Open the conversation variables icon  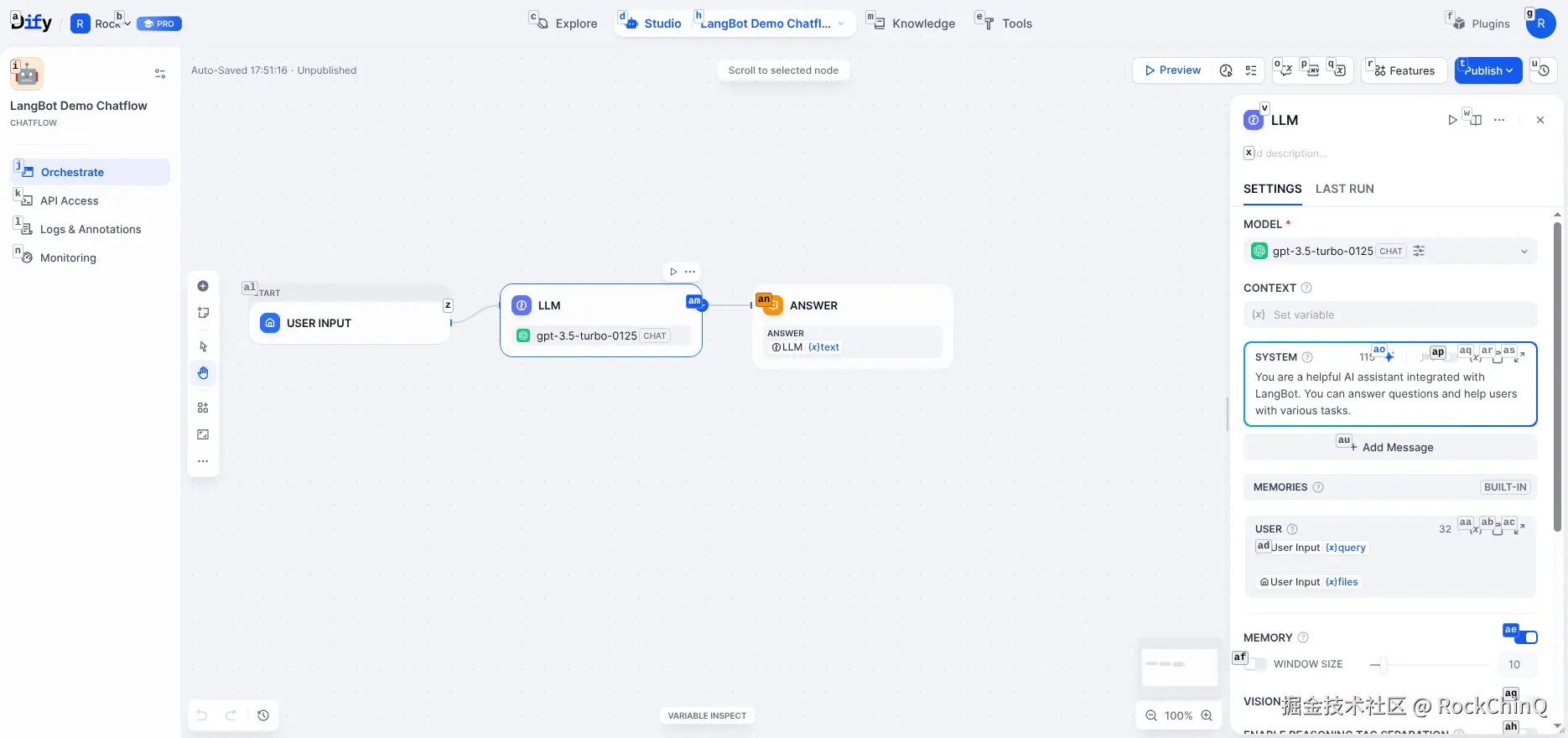1285,70
